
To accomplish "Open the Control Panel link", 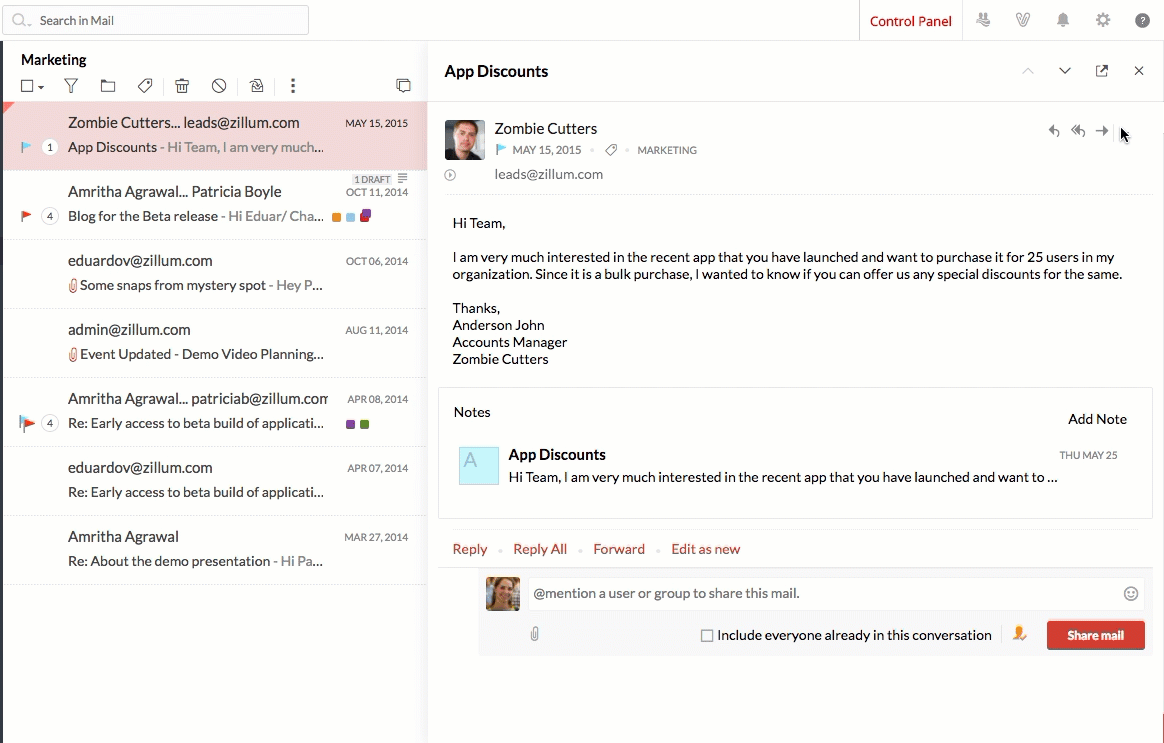I will pos(910,21).
